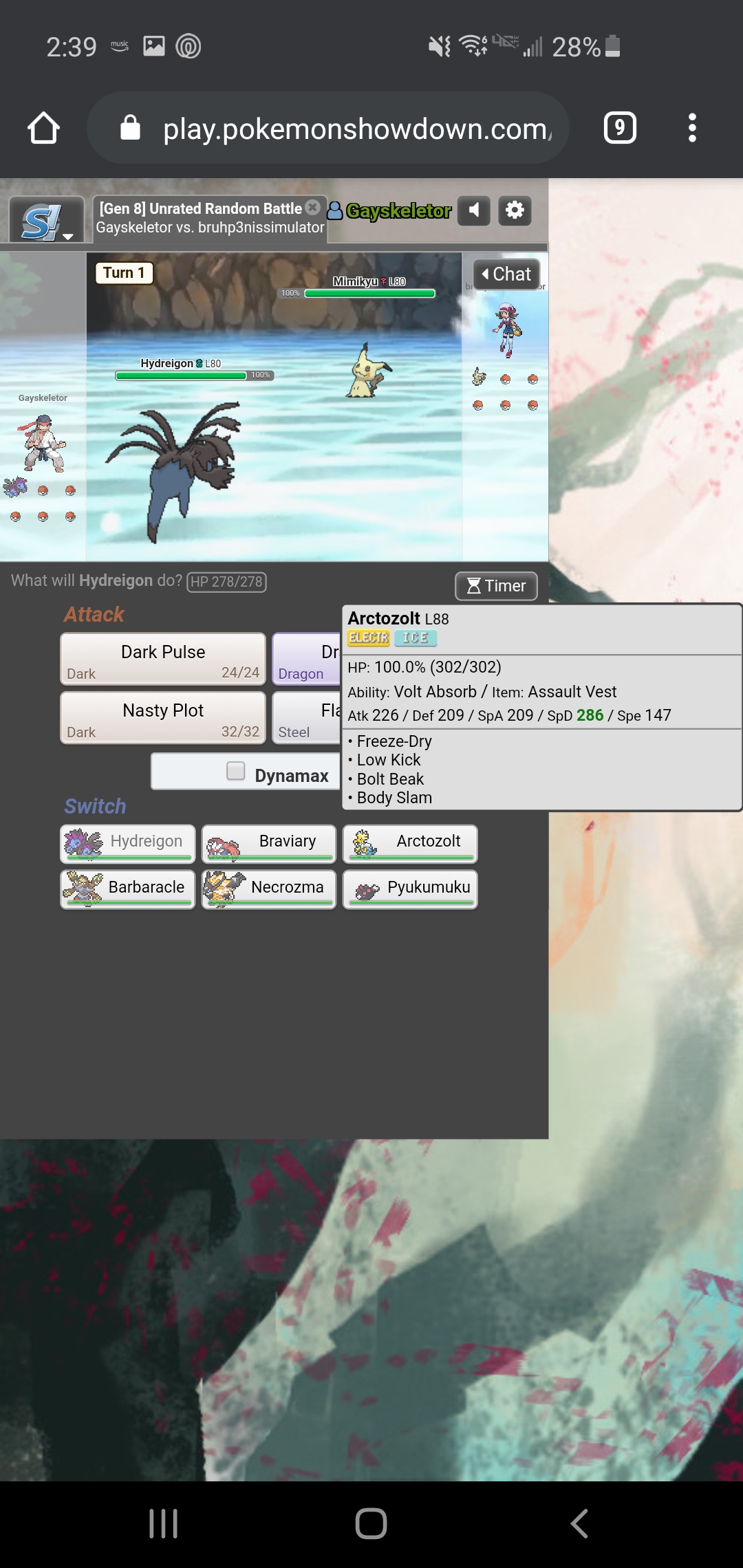Click the Body Slam move in the tooltip
This screenshot has width=743, height=1568.
click(394, 798)
